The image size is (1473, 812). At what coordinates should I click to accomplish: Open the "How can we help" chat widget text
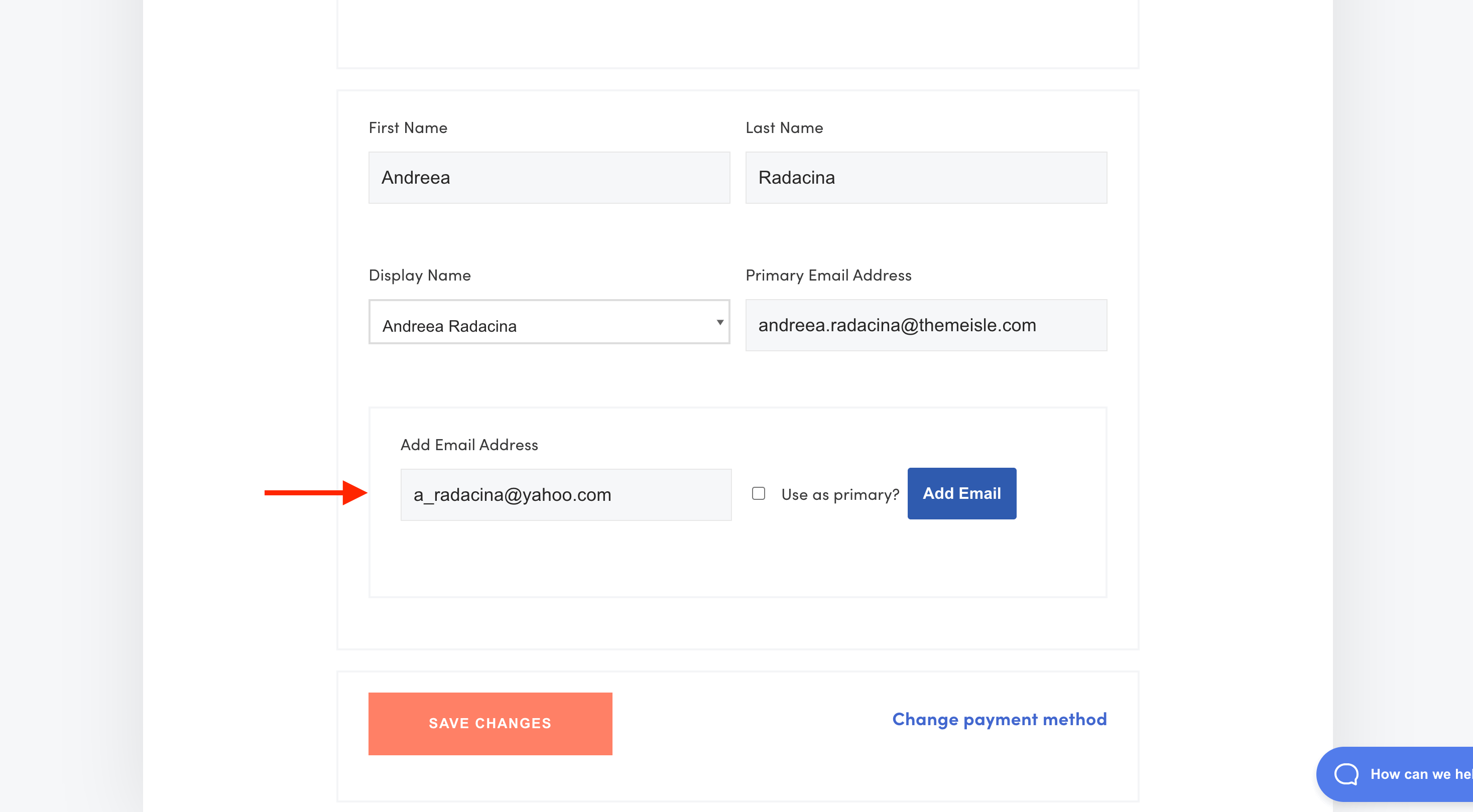pos(1420,774)
